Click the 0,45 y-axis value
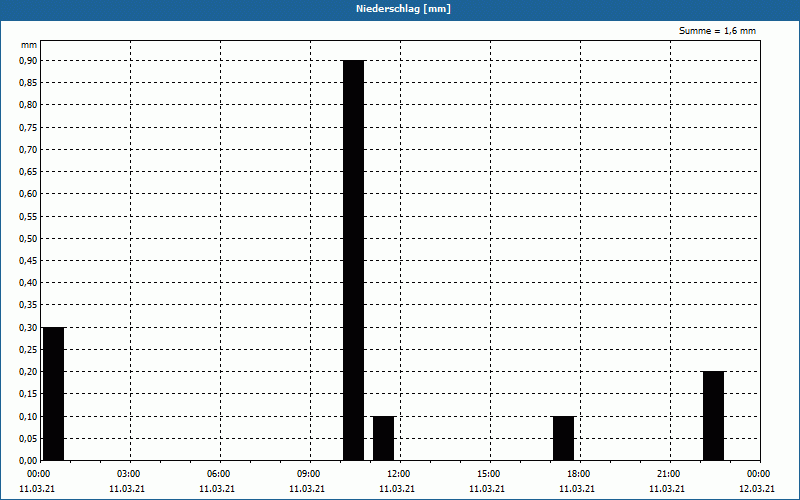Viewport: 800px width, 500px height. pyautogui.click(x=28, y=261)
